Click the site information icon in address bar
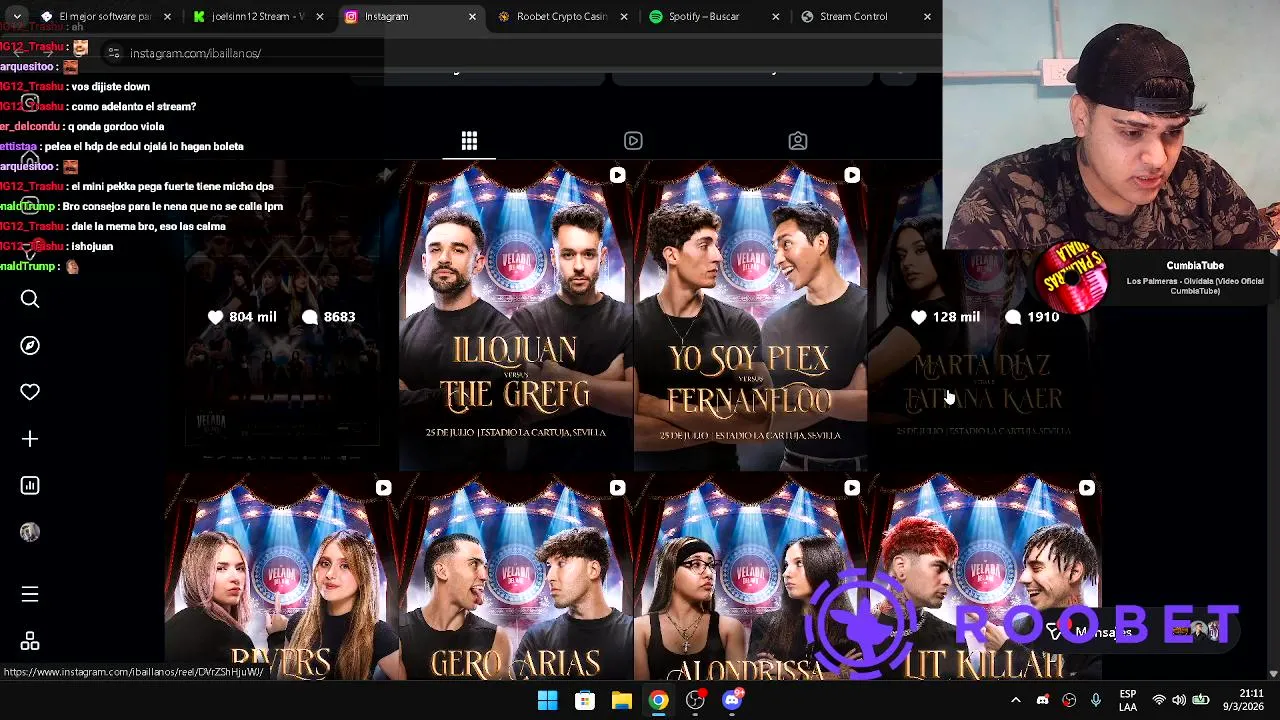Screen dimensions: 1280x720 point(114,53)
